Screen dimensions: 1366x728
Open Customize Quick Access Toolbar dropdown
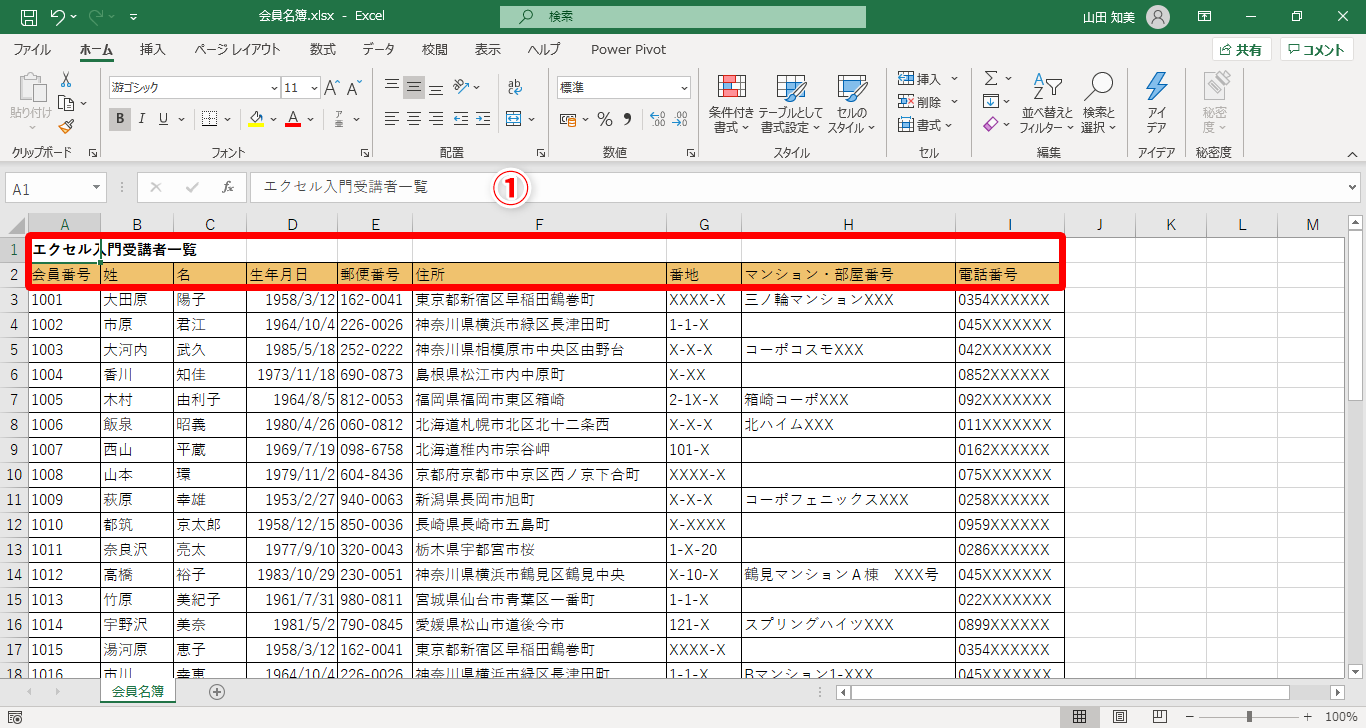pyautogui.click(x=134, y=17)
